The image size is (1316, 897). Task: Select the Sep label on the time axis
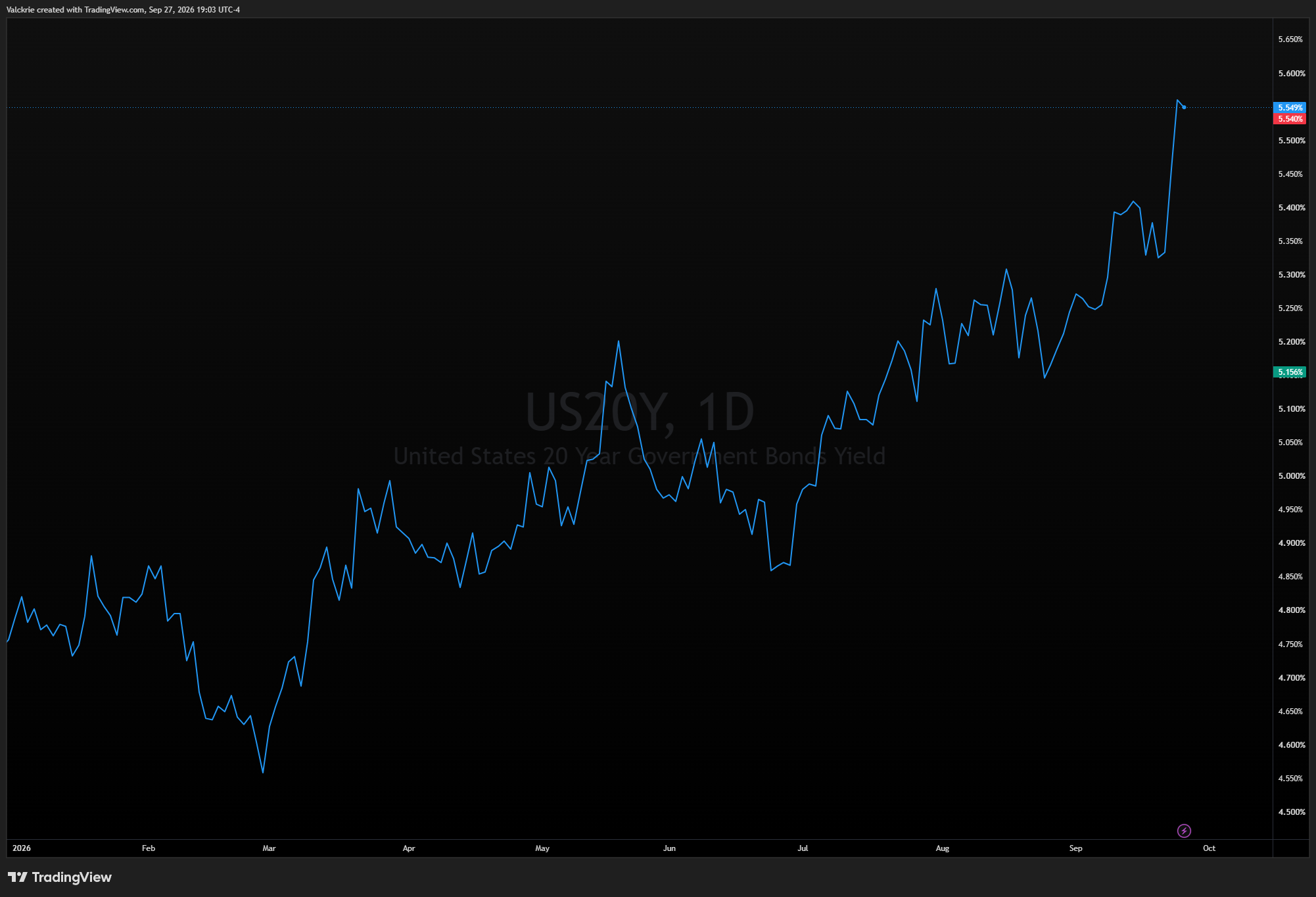point(1075,848)
